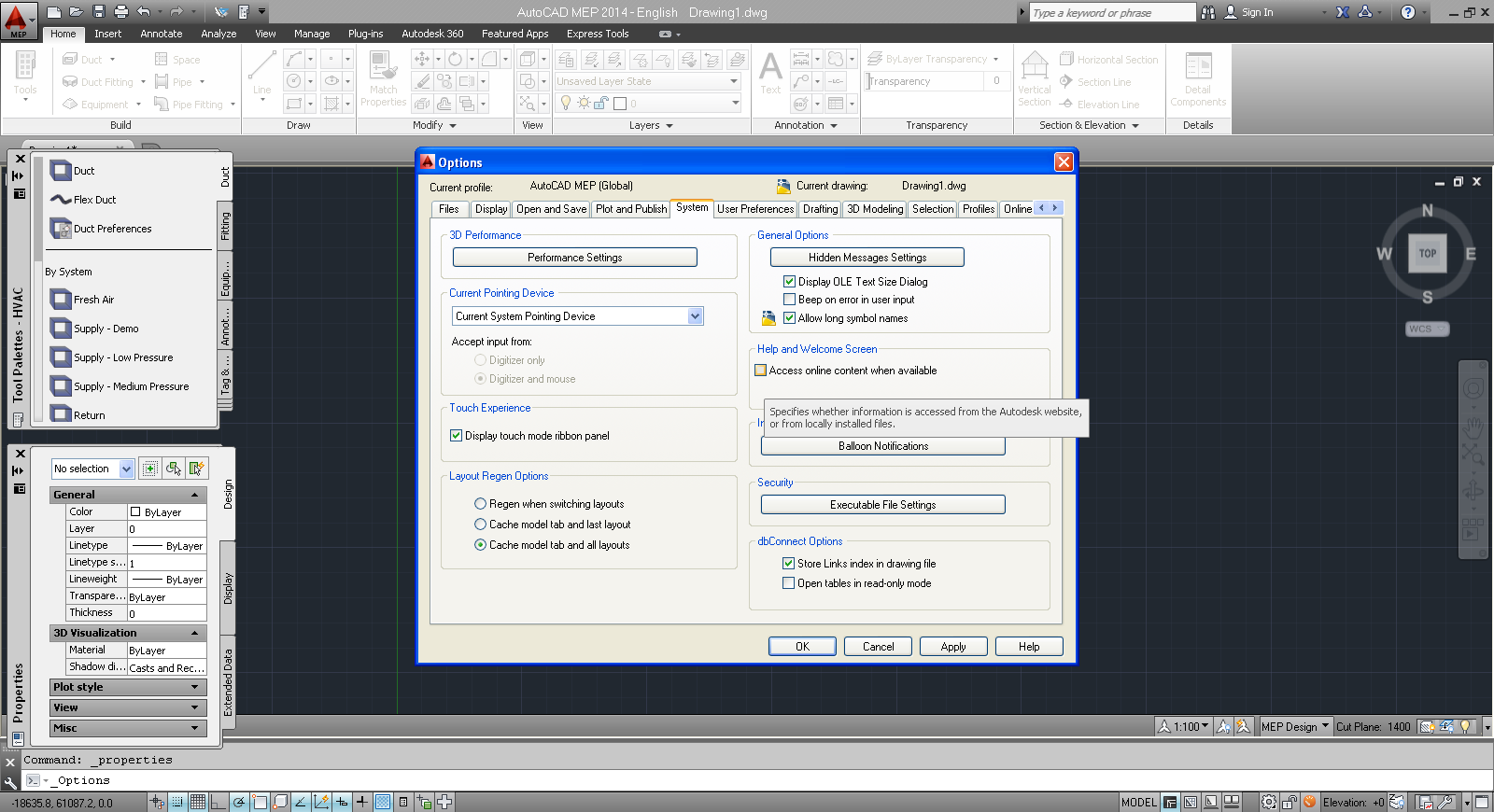Click the ByLayer Color swatch in Properties
This screenshot has width=1494, height=812.
click(x=135, y=511)
